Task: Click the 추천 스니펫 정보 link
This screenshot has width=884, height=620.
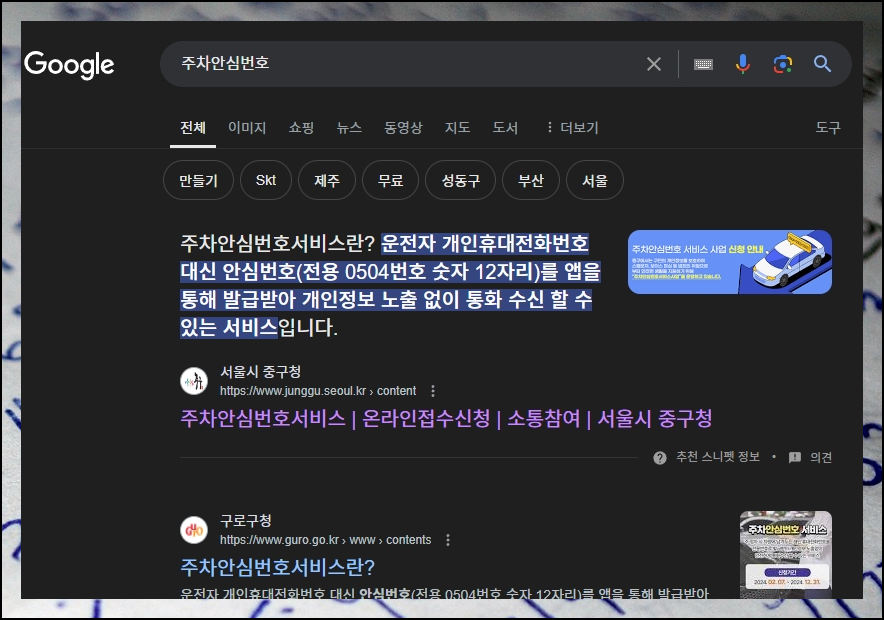Action: point(718,457)
